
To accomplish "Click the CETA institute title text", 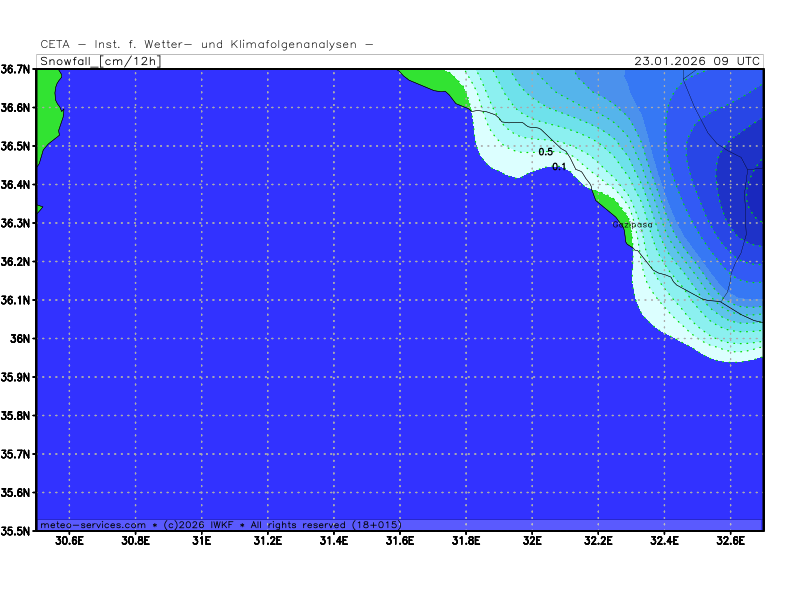I will pyautogui.click(x=207, y=44).
